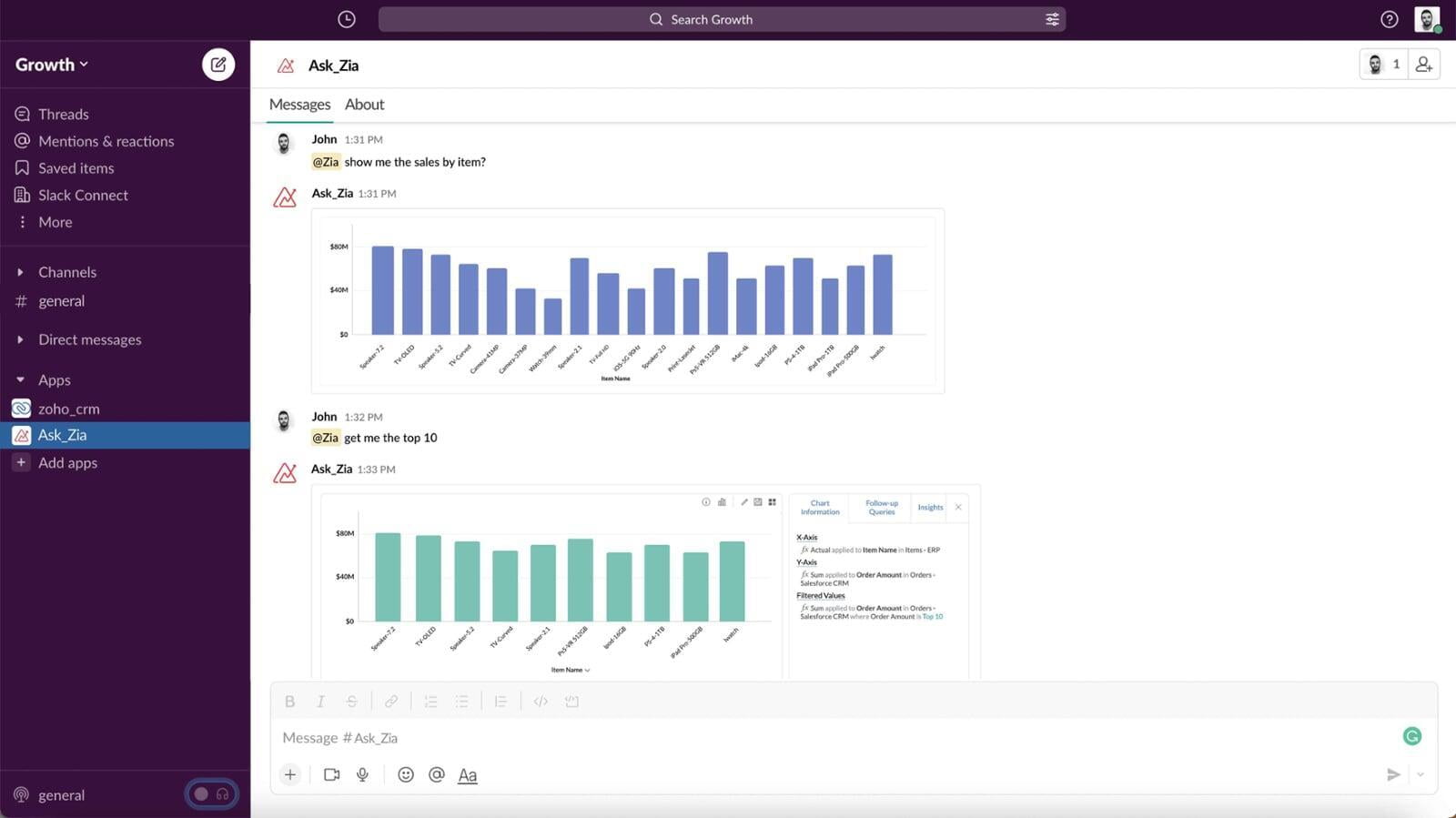Screen dimensions: 1456x818
Task: Insert a code block
Action: click(x=571, y=702)
